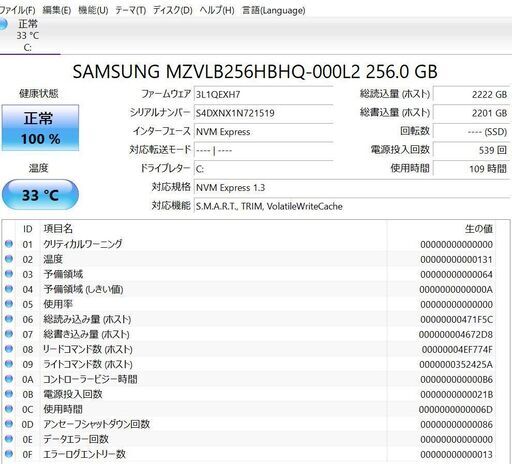Select the 総書き込み量 (ホスト) row name

point(87,334)
